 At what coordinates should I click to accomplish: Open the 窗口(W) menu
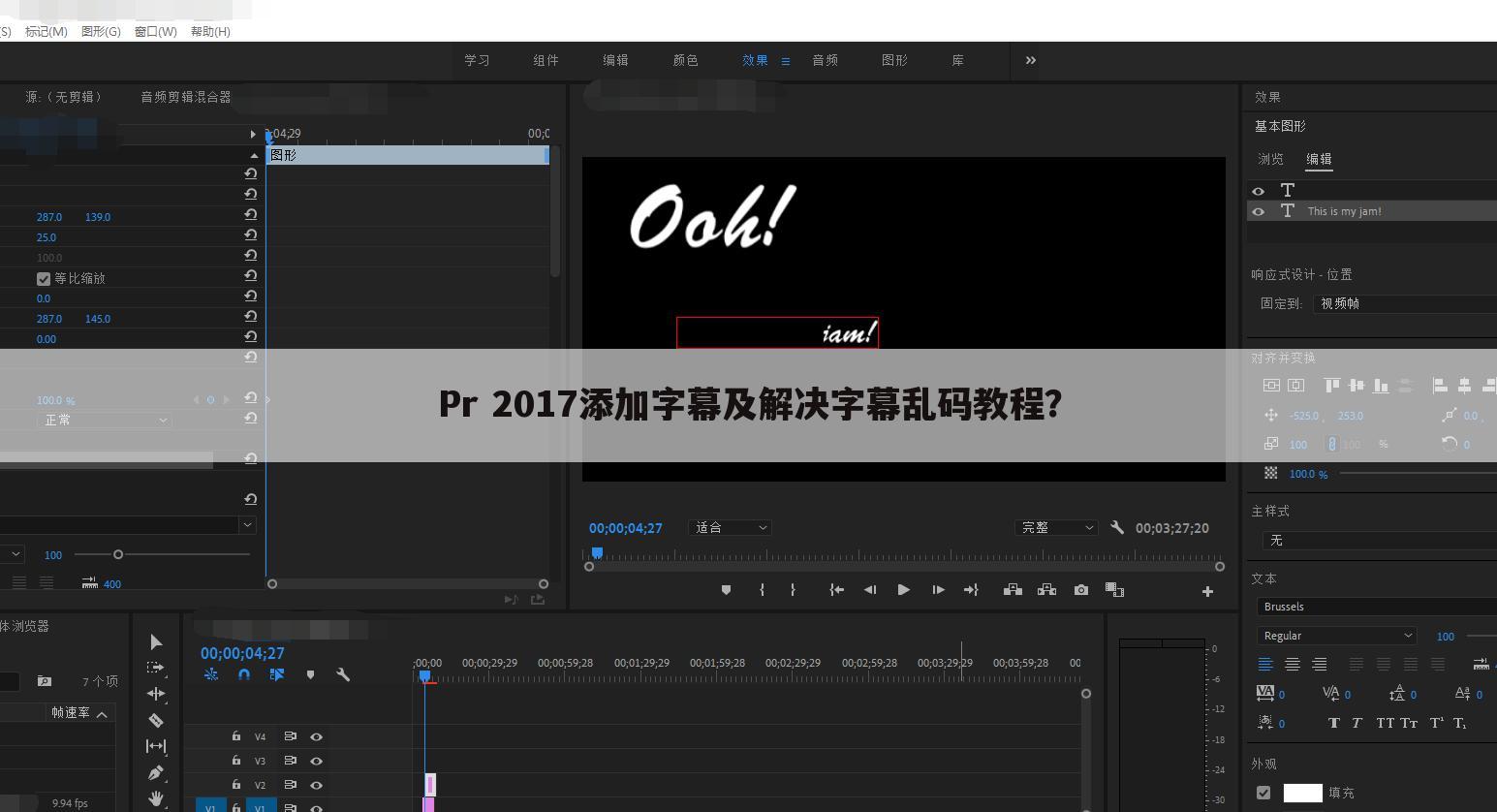click(x=155, y=31)
